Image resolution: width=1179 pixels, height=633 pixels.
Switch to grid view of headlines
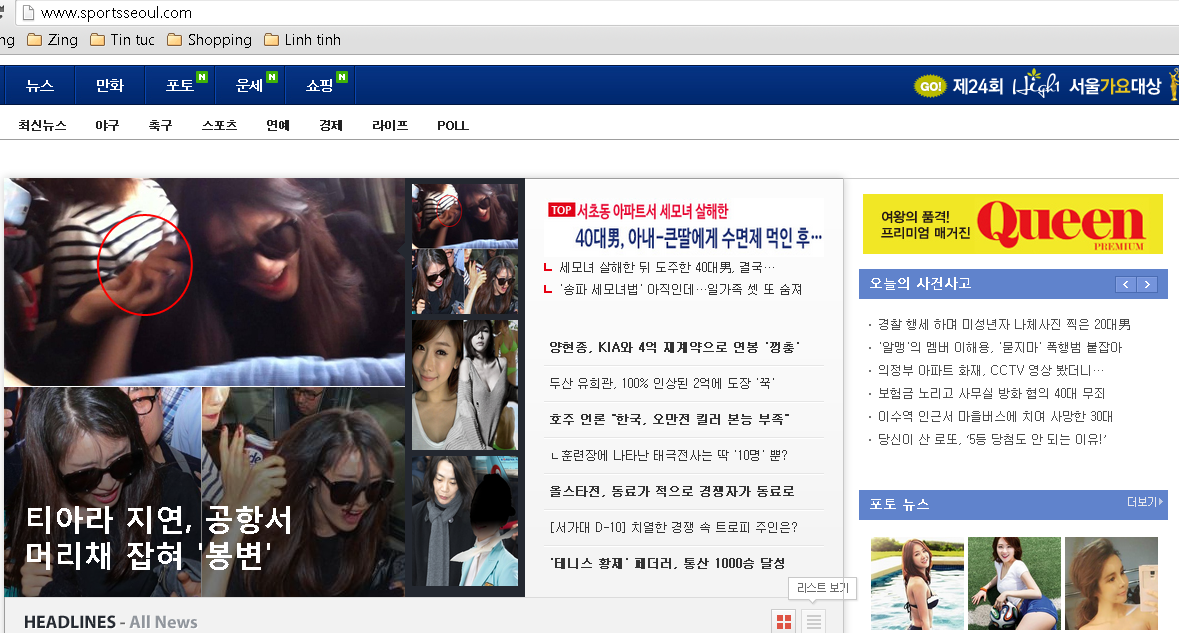pyautogui.click(x=784, y=622)
